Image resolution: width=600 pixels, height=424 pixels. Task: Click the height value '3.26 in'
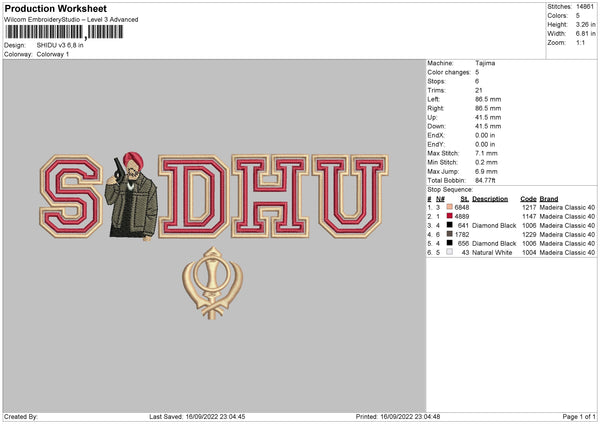[x=585, y=24]
